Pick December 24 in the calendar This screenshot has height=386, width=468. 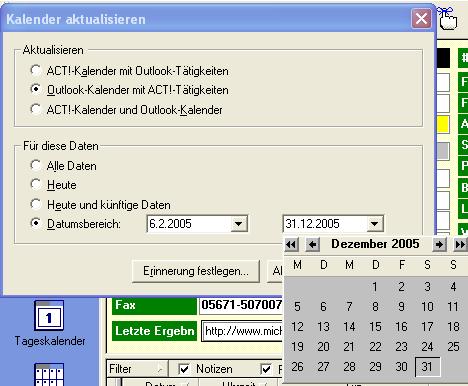(x=427, y=347)
